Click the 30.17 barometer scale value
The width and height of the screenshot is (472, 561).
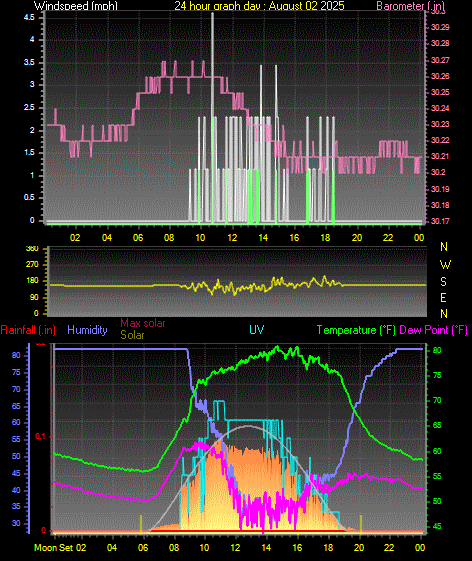coord(440,221)
